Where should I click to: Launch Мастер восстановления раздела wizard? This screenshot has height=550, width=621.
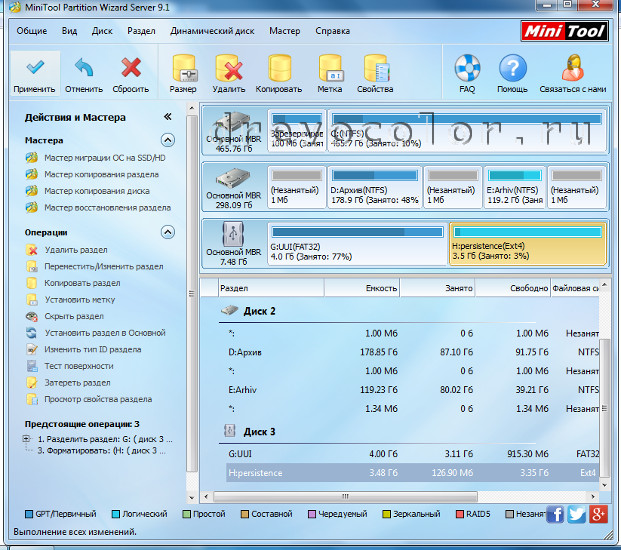(x=98, y=207)
